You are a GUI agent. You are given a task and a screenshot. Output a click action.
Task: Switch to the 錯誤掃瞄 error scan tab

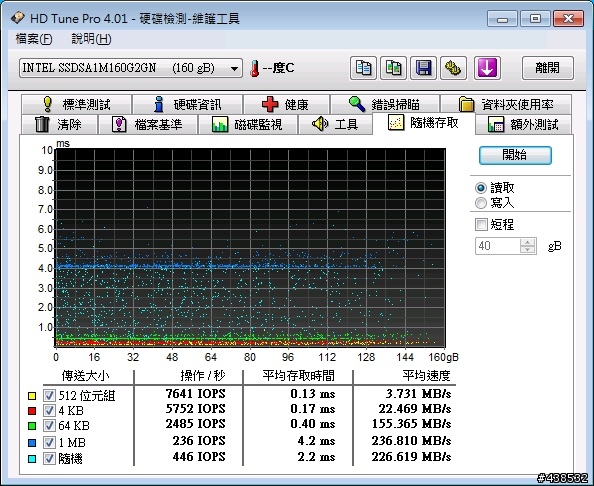point(385,104)
